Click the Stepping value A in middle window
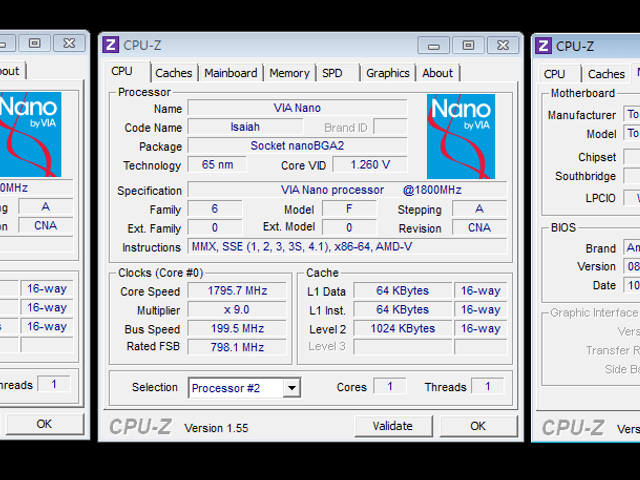This screenshot has width=640, height=480. tap(480, 209)
